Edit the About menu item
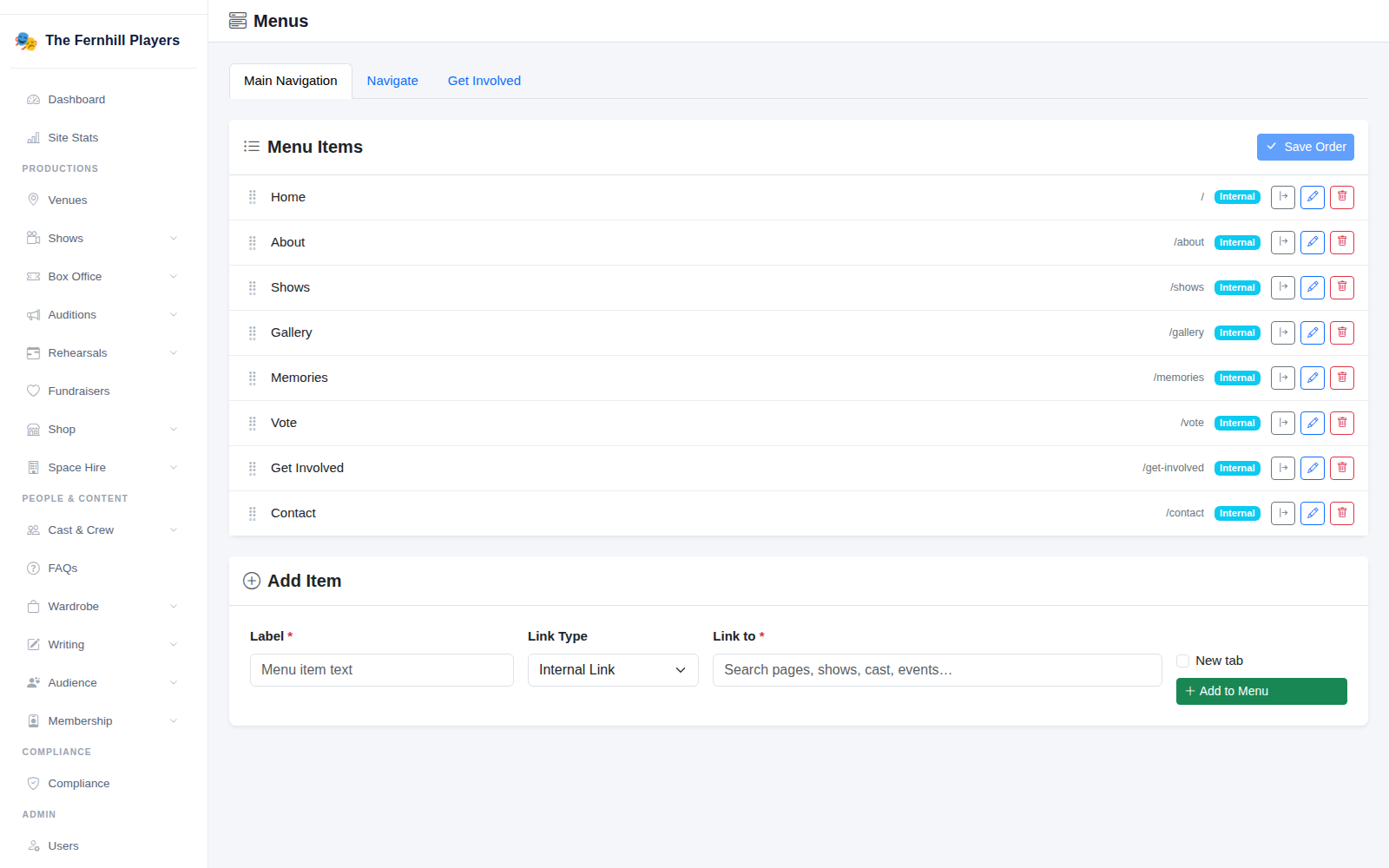The height and width of the screenshot is (868, 1389). [x=1313, y=242]
